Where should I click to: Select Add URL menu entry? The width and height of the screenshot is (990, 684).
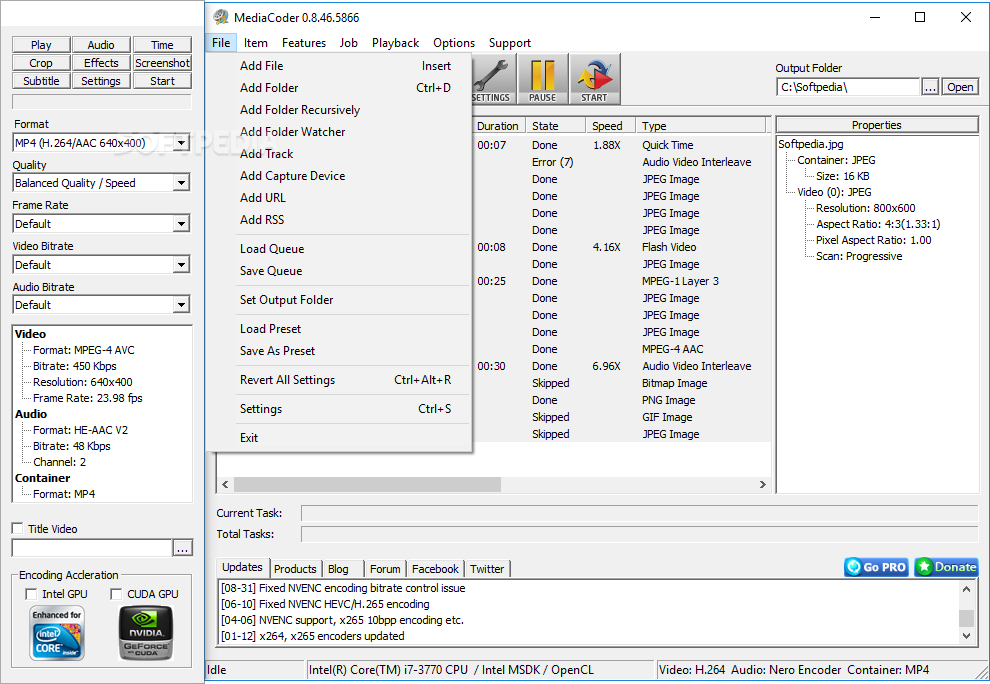[x=340, y=198]
